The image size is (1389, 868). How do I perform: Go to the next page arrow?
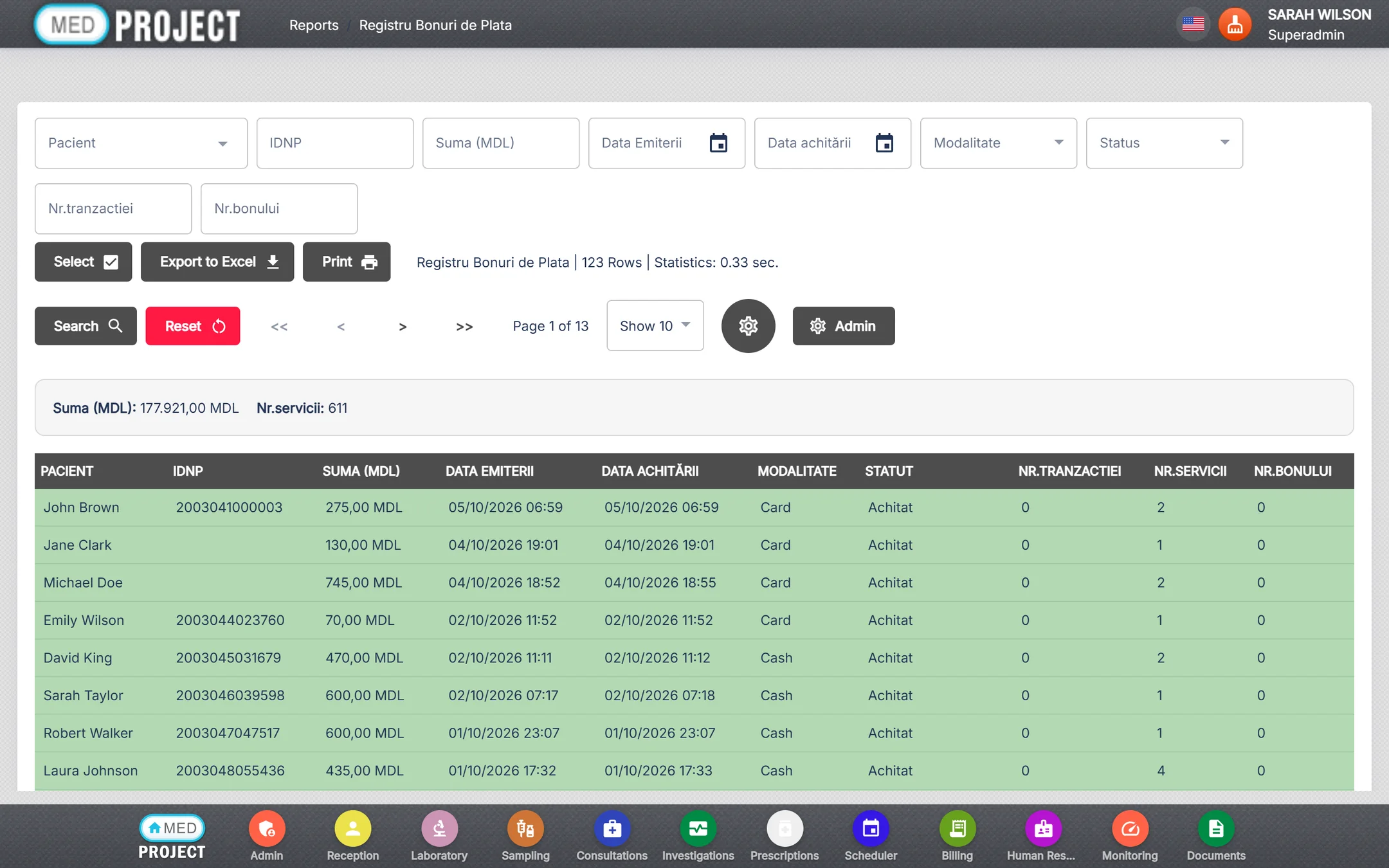click(x=403, y=327)
